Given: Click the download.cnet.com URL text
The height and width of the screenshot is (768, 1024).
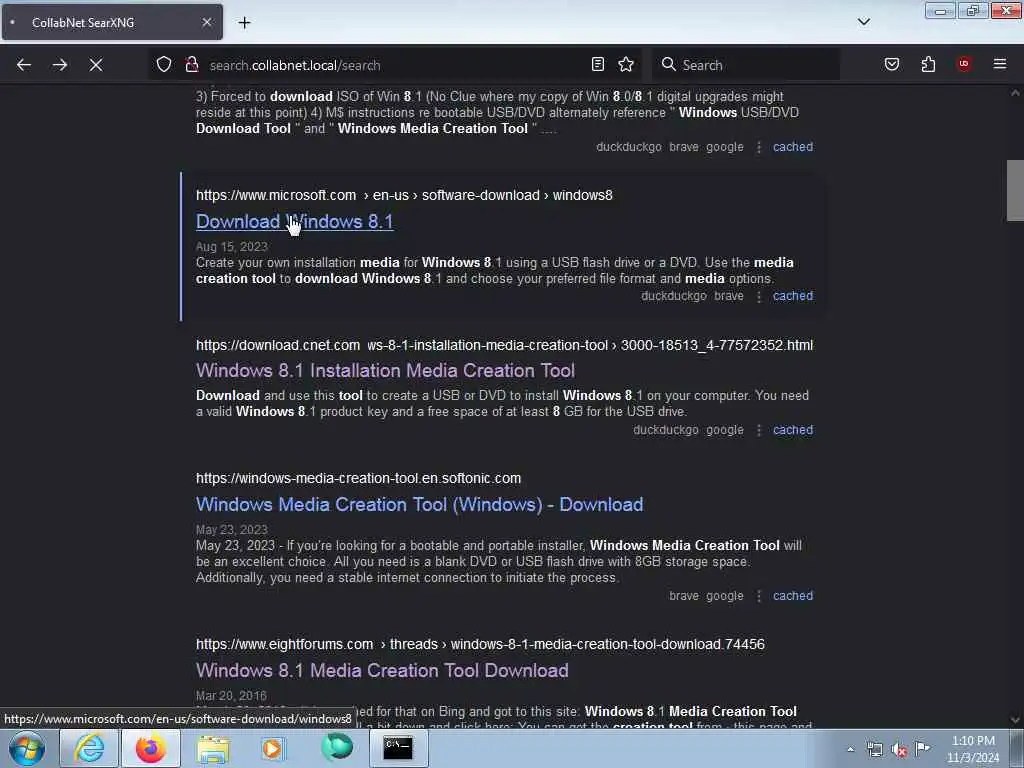Looking at the screenshot, I should click(x=504, y=345).
